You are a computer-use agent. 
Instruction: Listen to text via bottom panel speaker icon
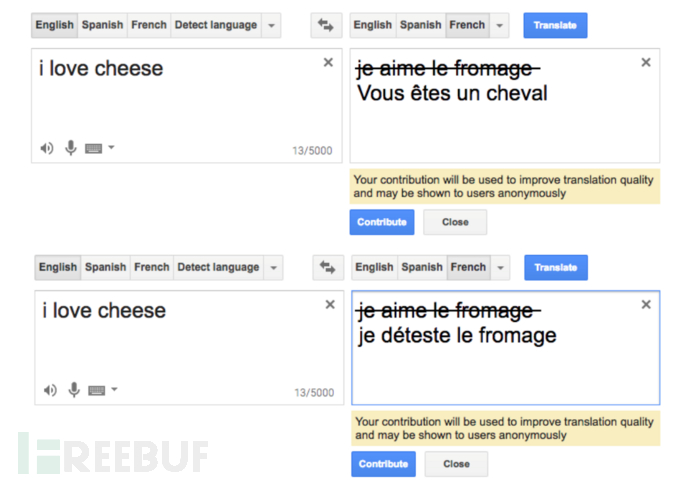[x=50, y=390]
